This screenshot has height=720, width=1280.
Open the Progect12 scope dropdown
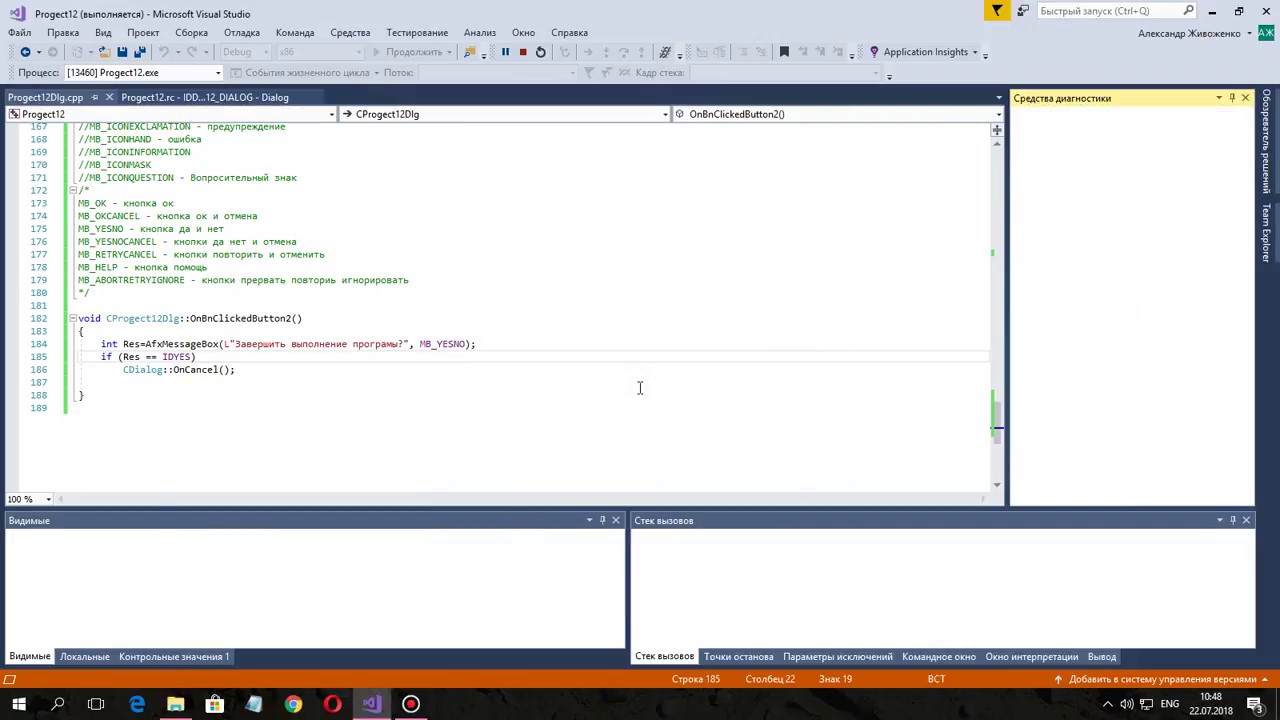(x=331, y=114)
